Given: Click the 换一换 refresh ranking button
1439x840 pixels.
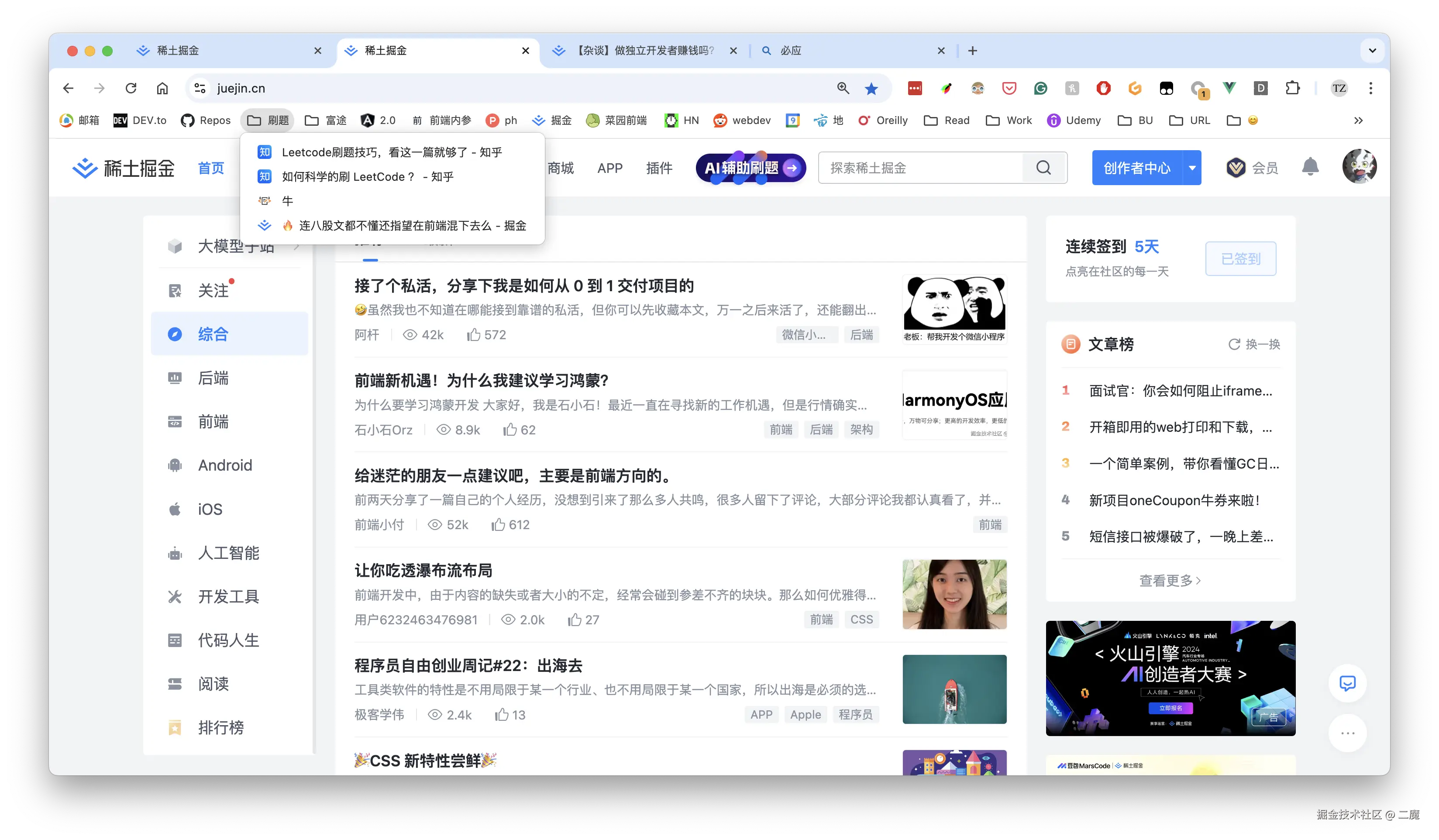Looking at the screenshot, I should (1254, 344).
